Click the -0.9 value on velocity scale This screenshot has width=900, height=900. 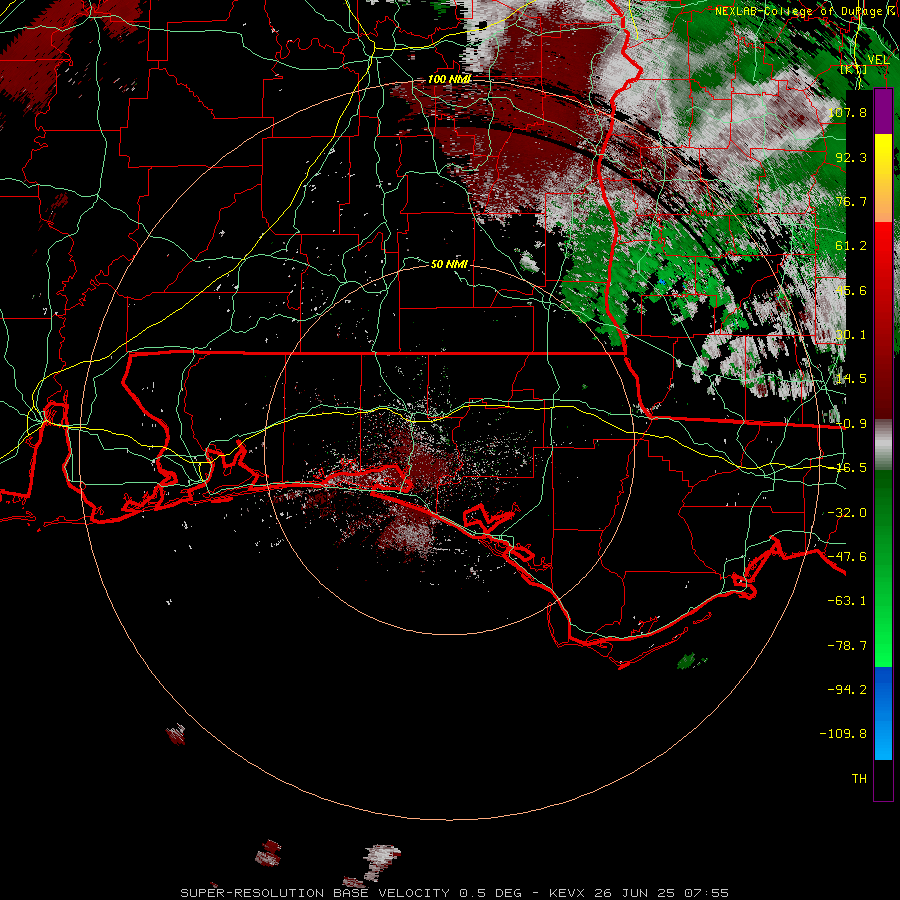[851, 424]
